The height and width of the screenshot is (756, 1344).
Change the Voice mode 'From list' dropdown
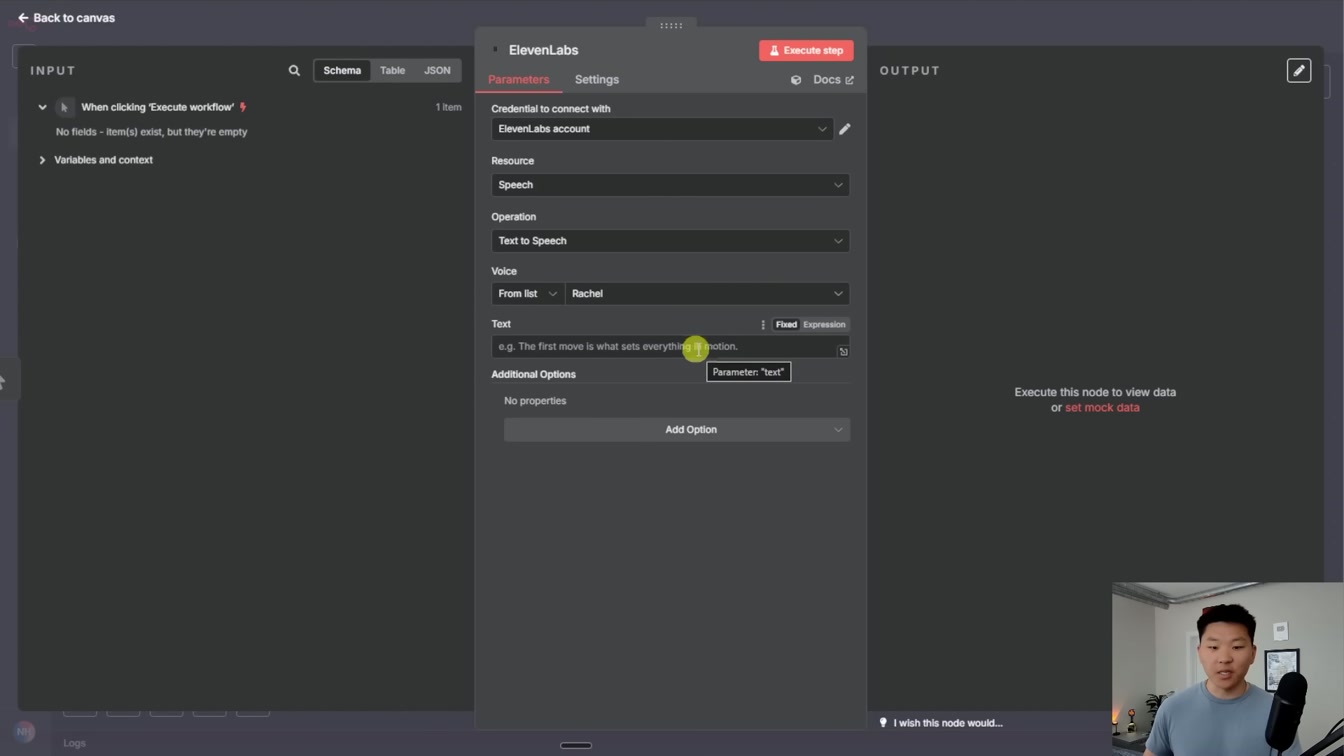pos(528,294)
